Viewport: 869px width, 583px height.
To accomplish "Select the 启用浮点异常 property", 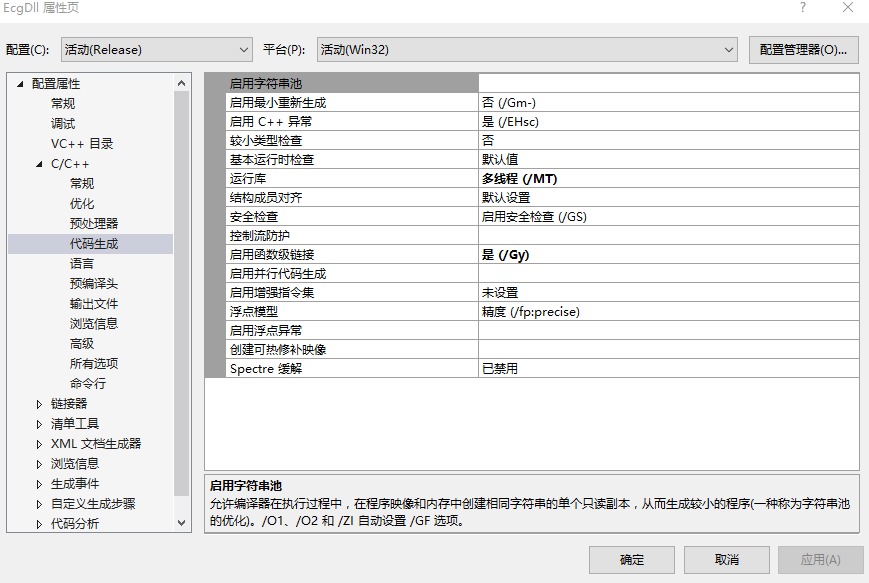I will coord(352,330).
